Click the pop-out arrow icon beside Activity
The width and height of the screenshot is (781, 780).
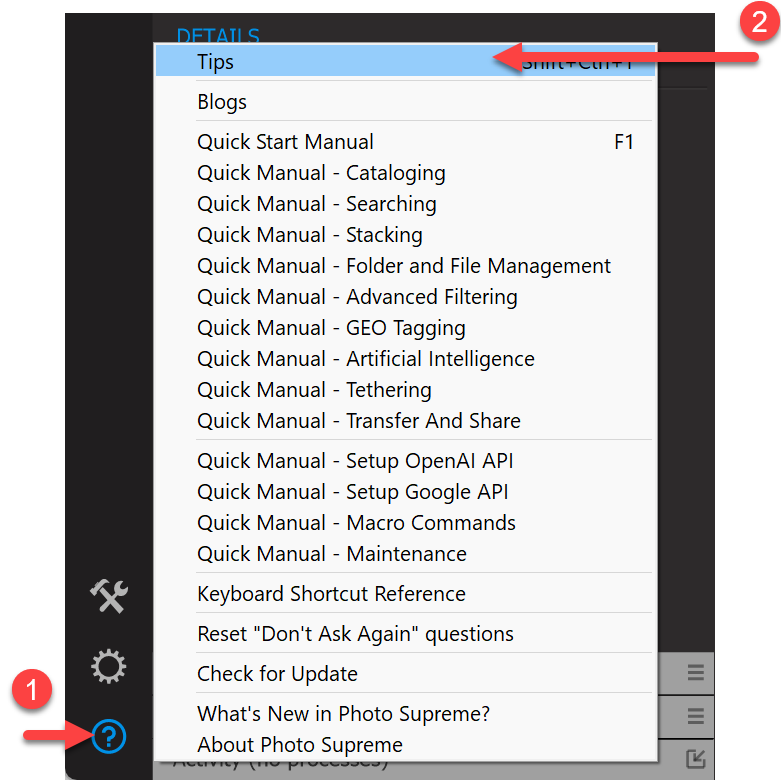pos(696,758)
